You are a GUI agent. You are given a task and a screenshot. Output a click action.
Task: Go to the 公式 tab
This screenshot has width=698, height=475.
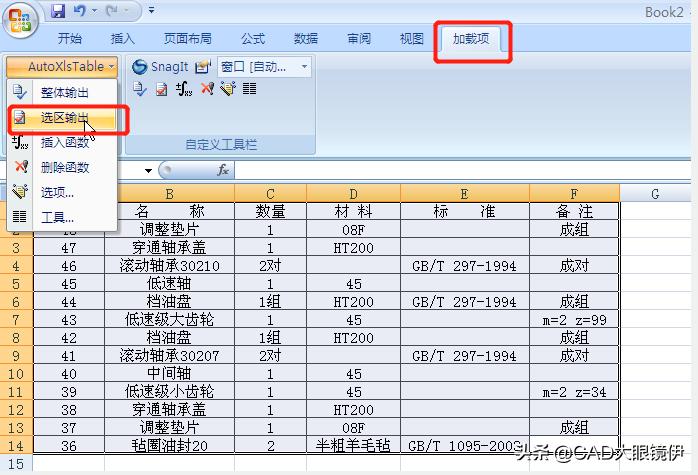pos(253,39)
